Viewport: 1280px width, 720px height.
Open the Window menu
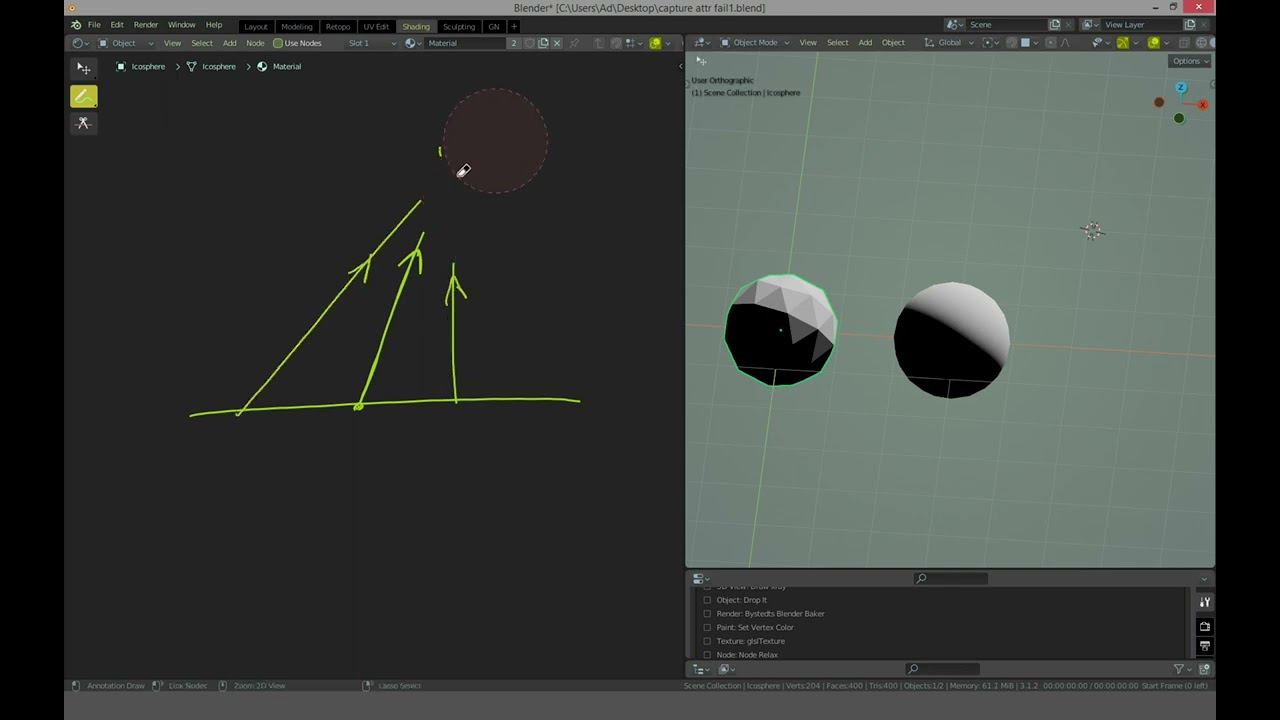tap(181, 25)
